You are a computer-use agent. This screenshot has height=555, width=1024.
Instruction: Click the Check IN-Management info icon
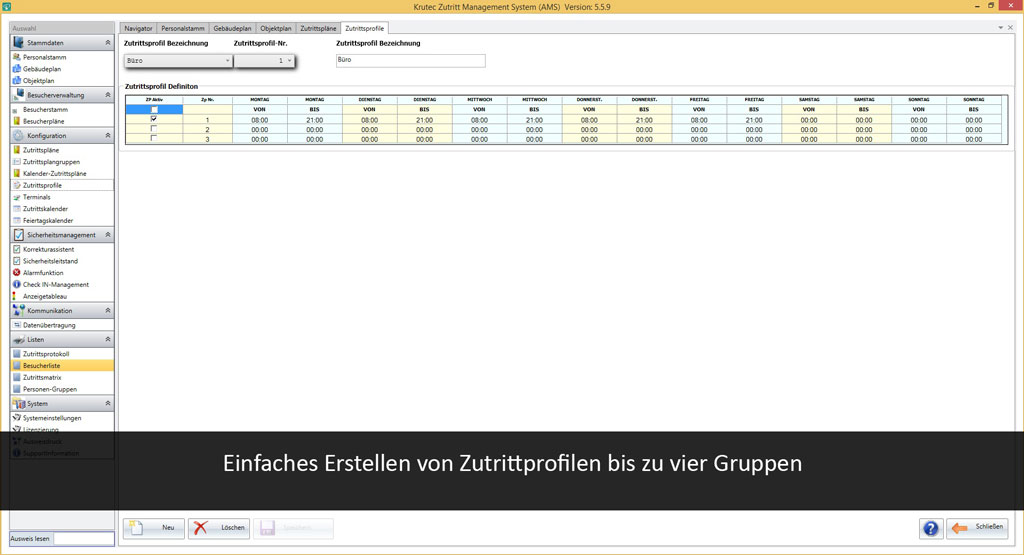(x=17, y=284)
